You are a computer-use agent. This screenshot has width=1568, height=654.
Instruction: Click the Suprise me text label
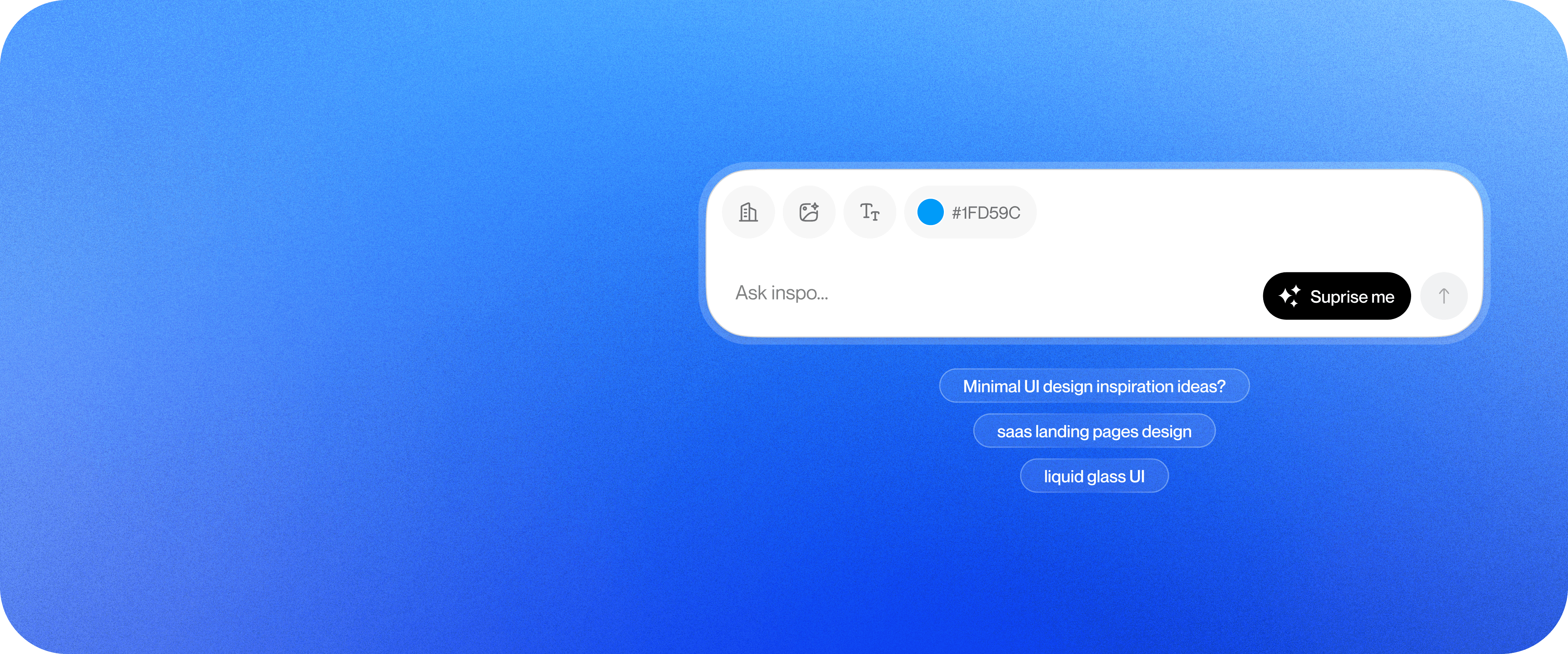1352,296
